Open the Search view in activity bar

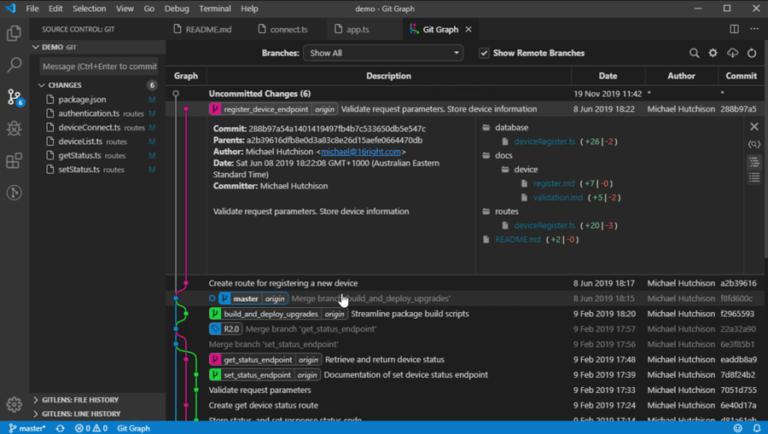point(14,64)
